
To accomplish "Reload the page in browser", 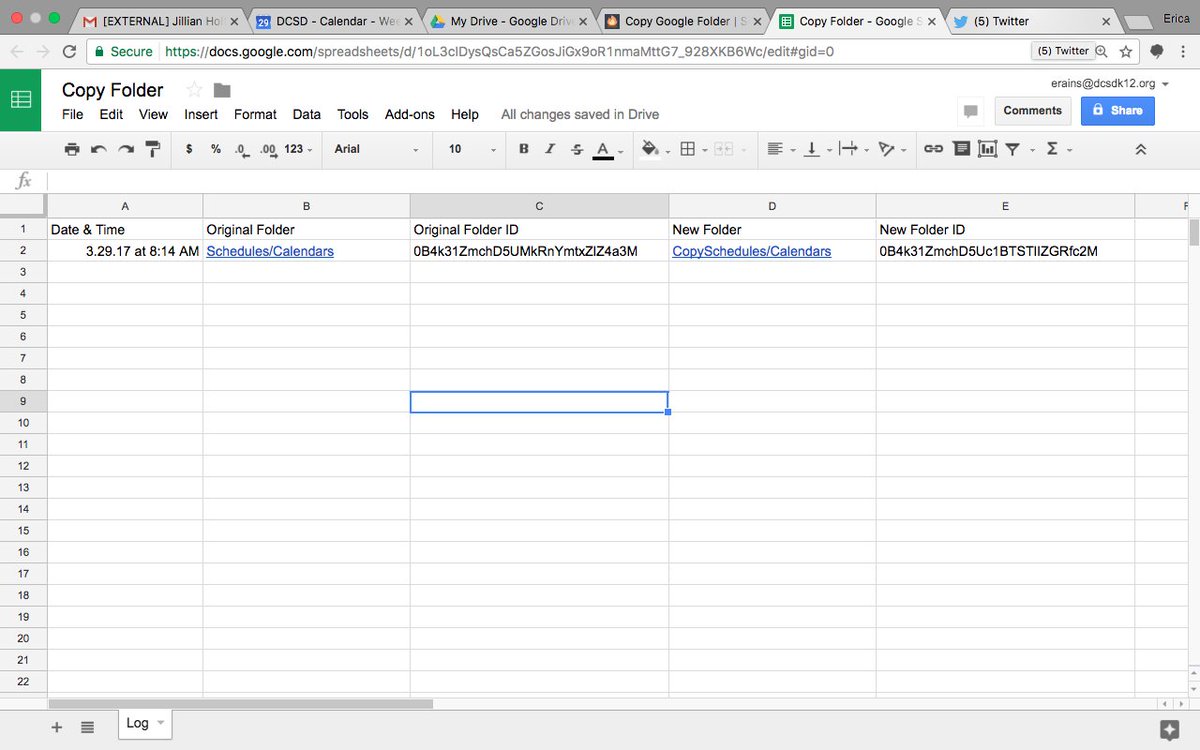I will [x=69, y=51].
